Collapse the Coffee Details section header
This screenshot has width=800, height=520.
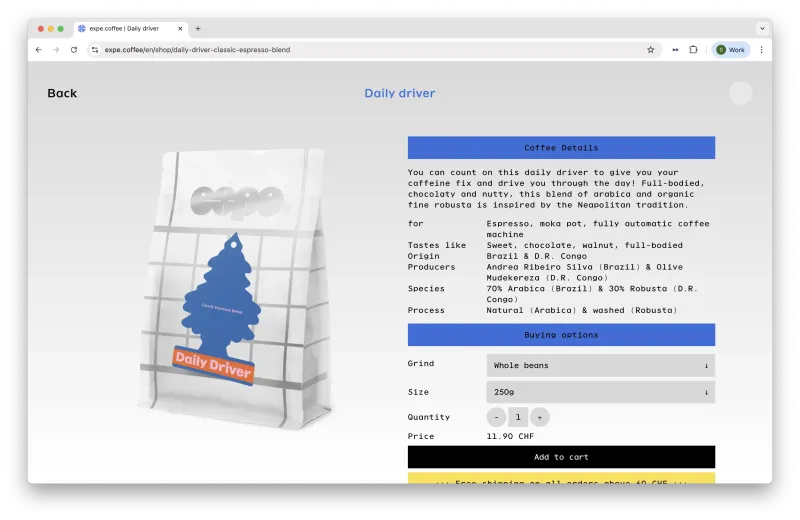(x=561, y=147)
